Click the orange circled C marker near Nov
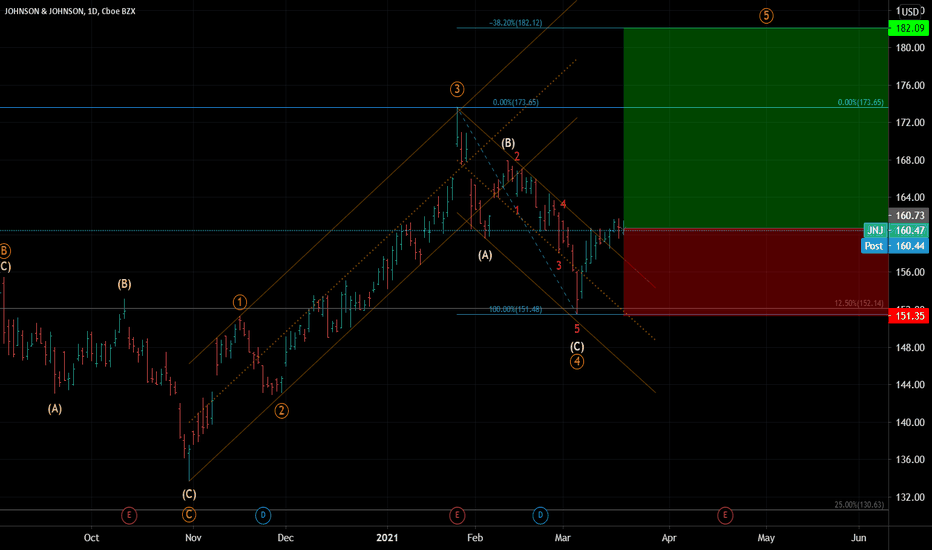The image size is (932, 550). pyautogui.click(x=189, y=515)
